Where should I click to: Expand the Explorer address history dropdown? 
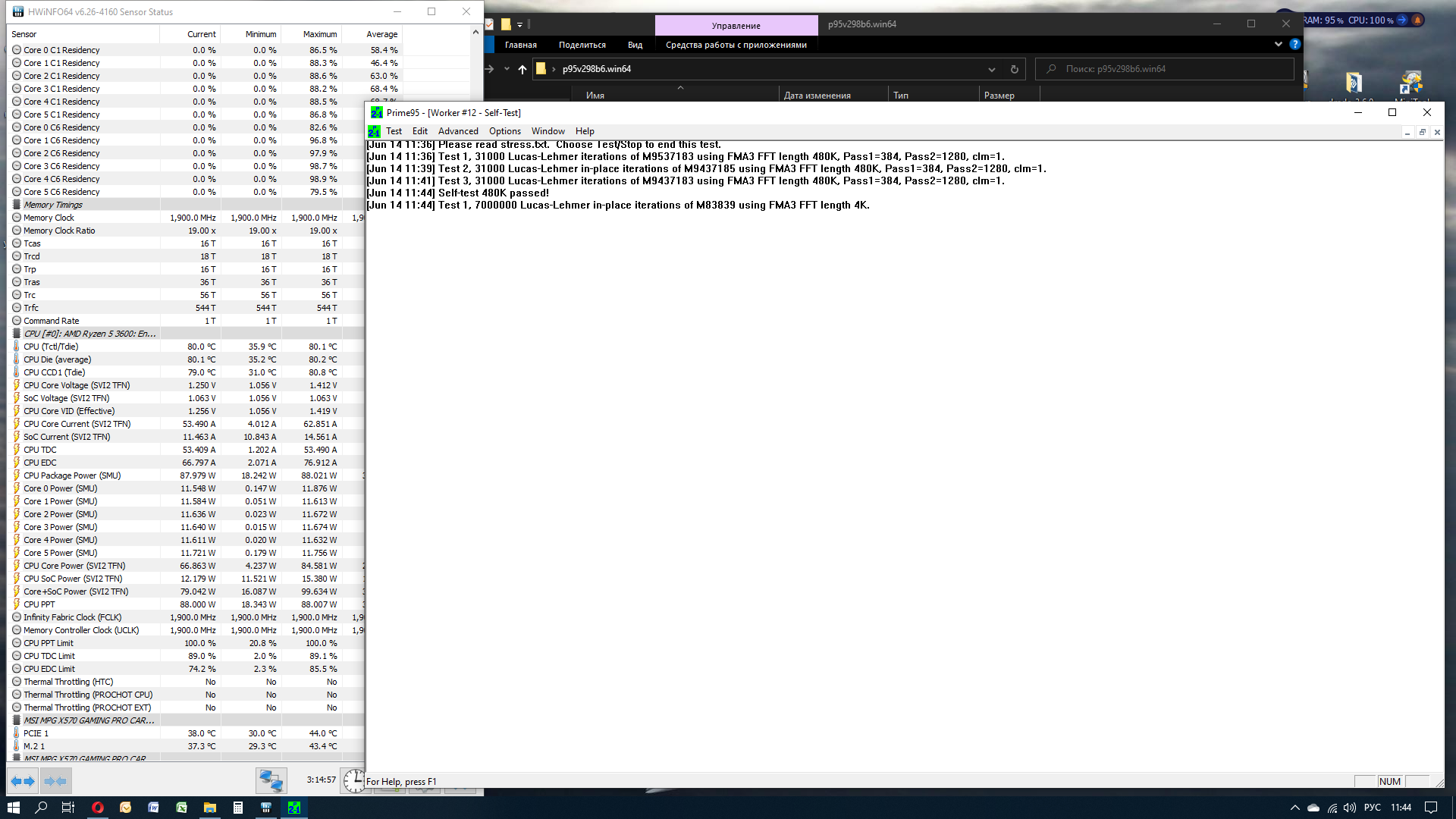click(991, 69)
